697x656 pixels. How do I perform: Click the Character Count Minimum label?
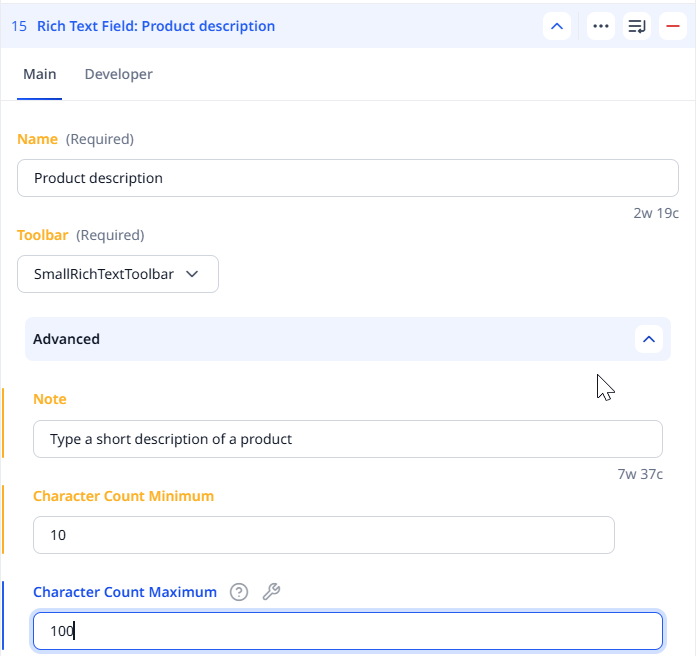(124, 496)
